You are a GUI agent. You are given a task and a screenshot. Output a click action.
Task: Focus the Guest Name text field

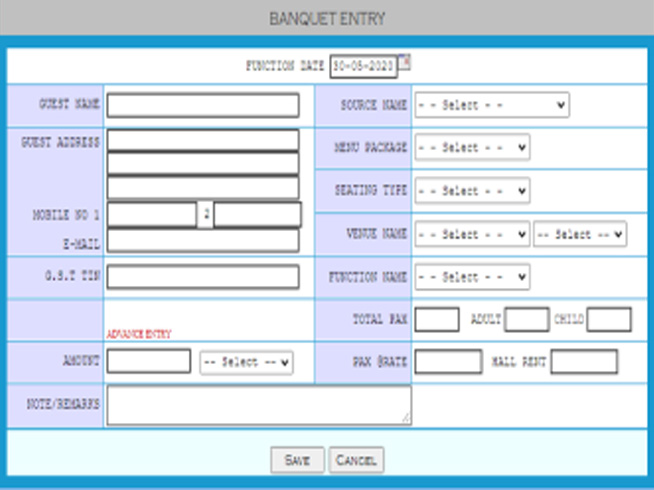pos(203,106)
